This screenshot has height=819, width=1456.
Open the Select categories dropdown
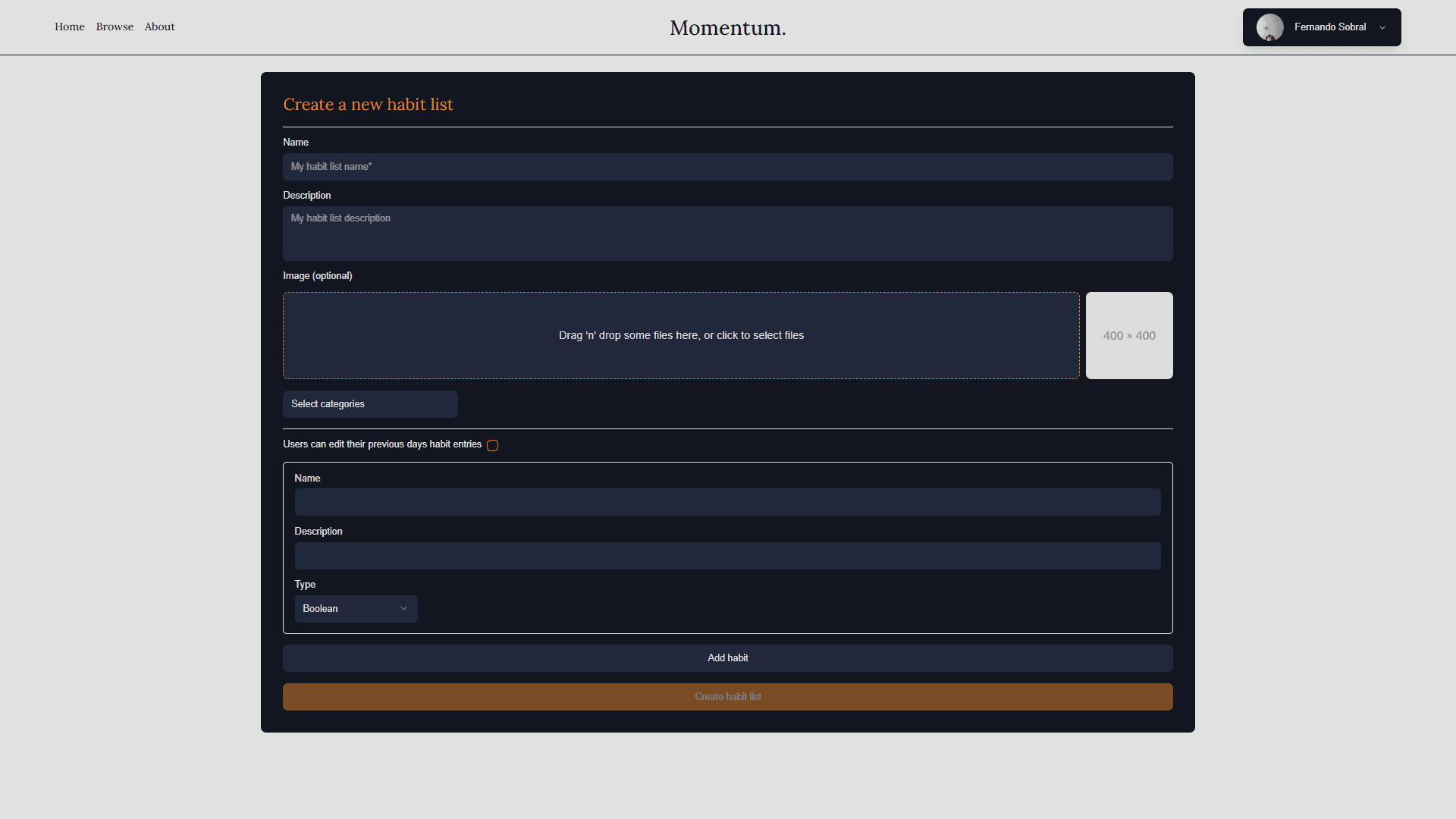(x=370, y=404)
